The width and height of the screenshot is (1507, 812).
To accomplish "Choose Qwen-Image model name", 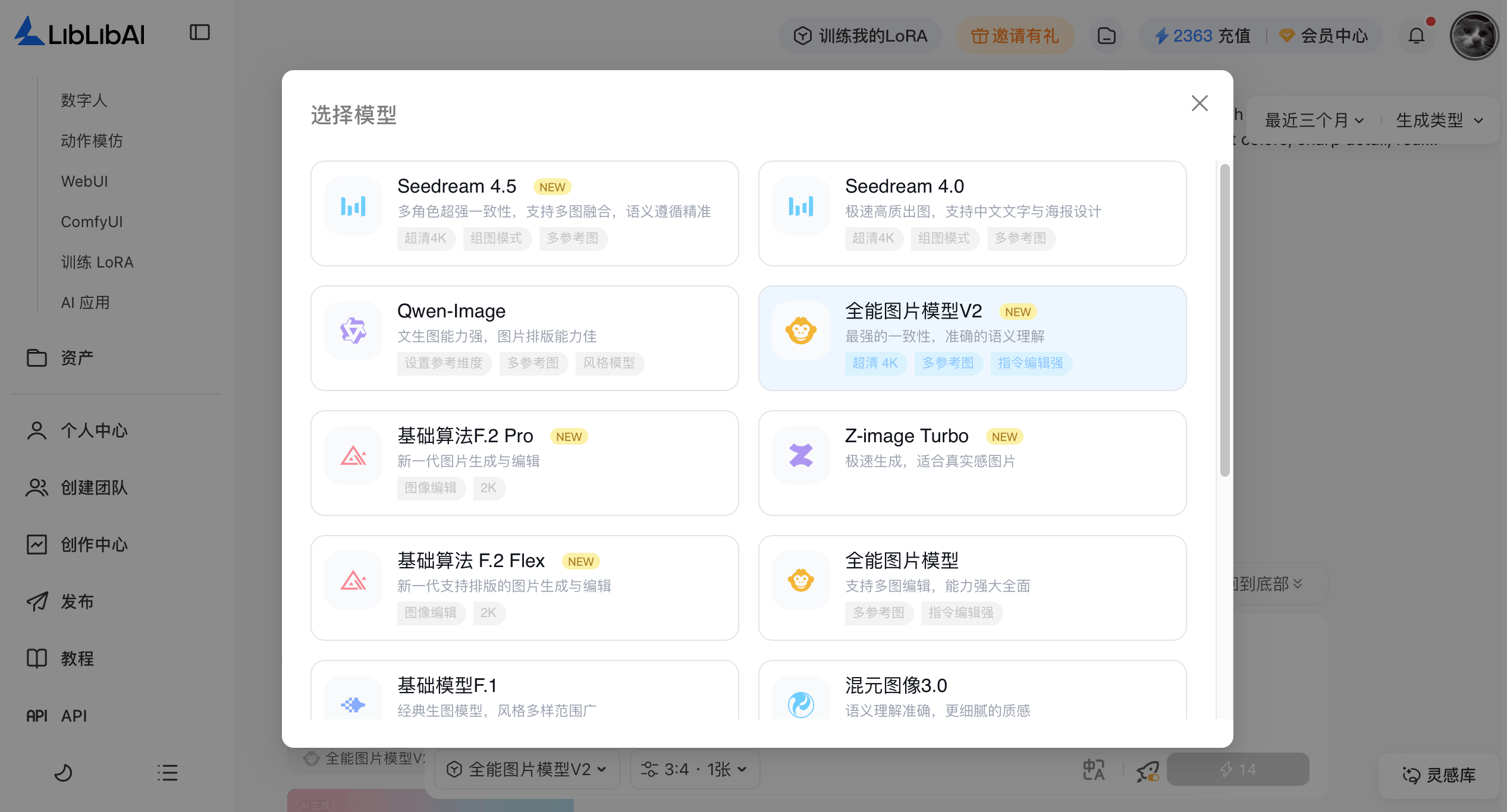I will [451, 311].
